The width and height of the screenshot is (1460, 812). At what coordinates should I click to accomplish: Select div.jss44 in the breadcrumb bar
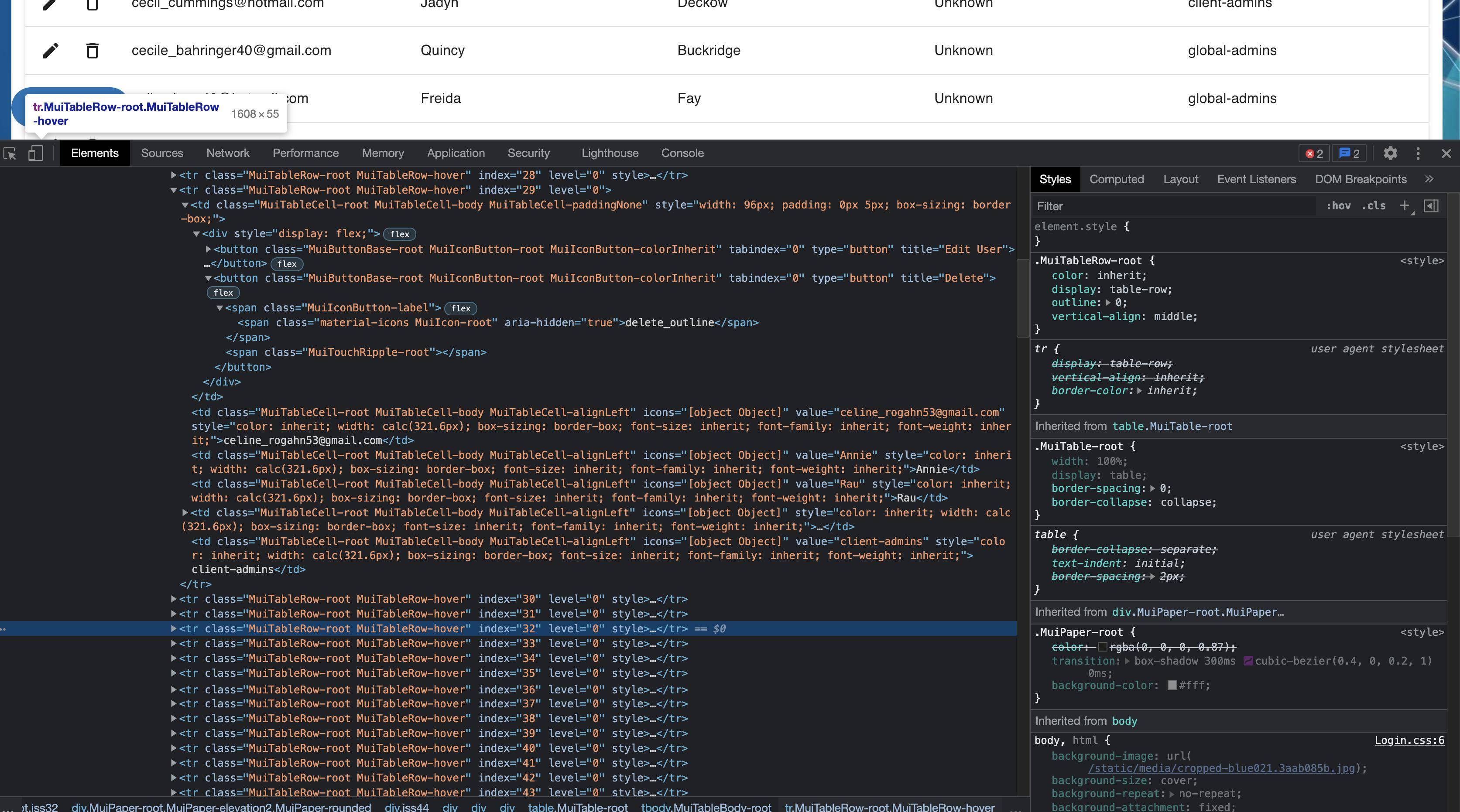click(406, 807)
